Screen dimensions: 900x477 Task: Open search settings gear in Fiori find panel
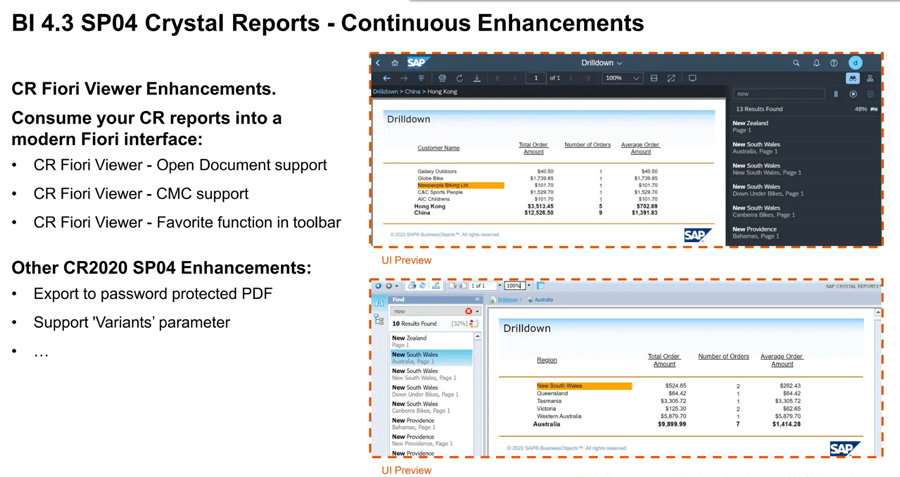[x=871, y=94]
